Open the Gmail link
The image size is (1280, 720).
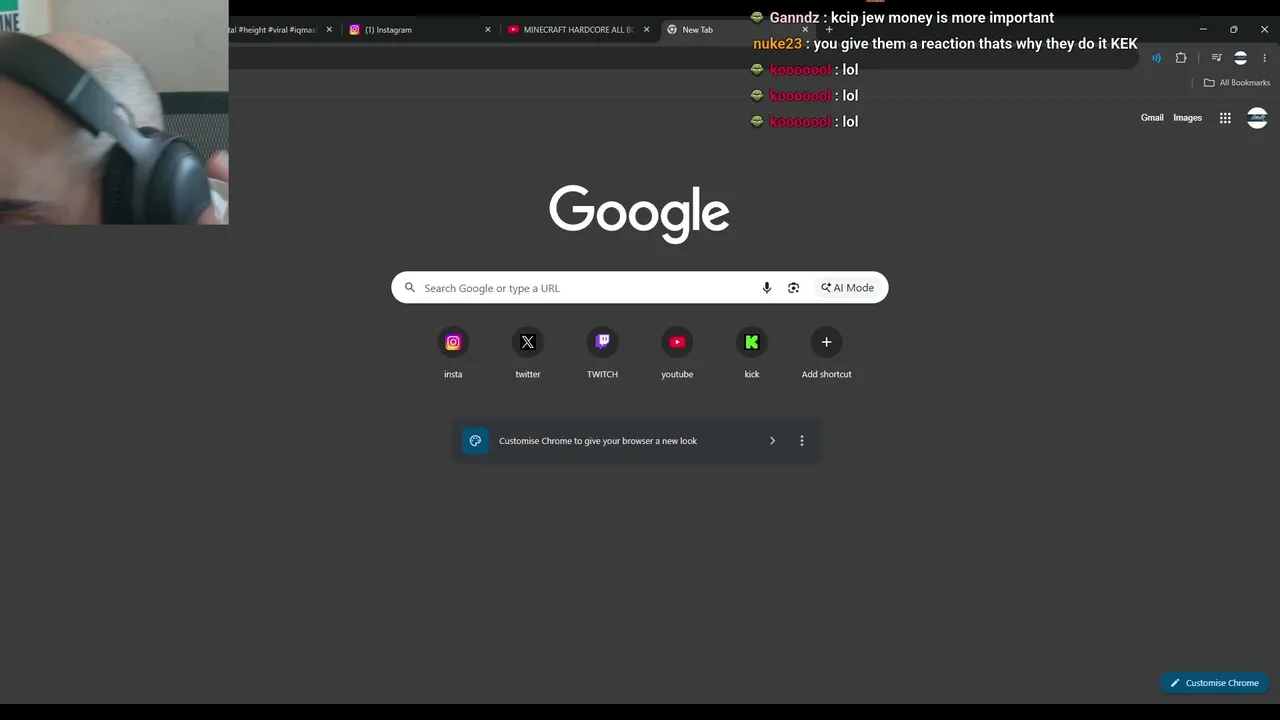click(1152, 118)
